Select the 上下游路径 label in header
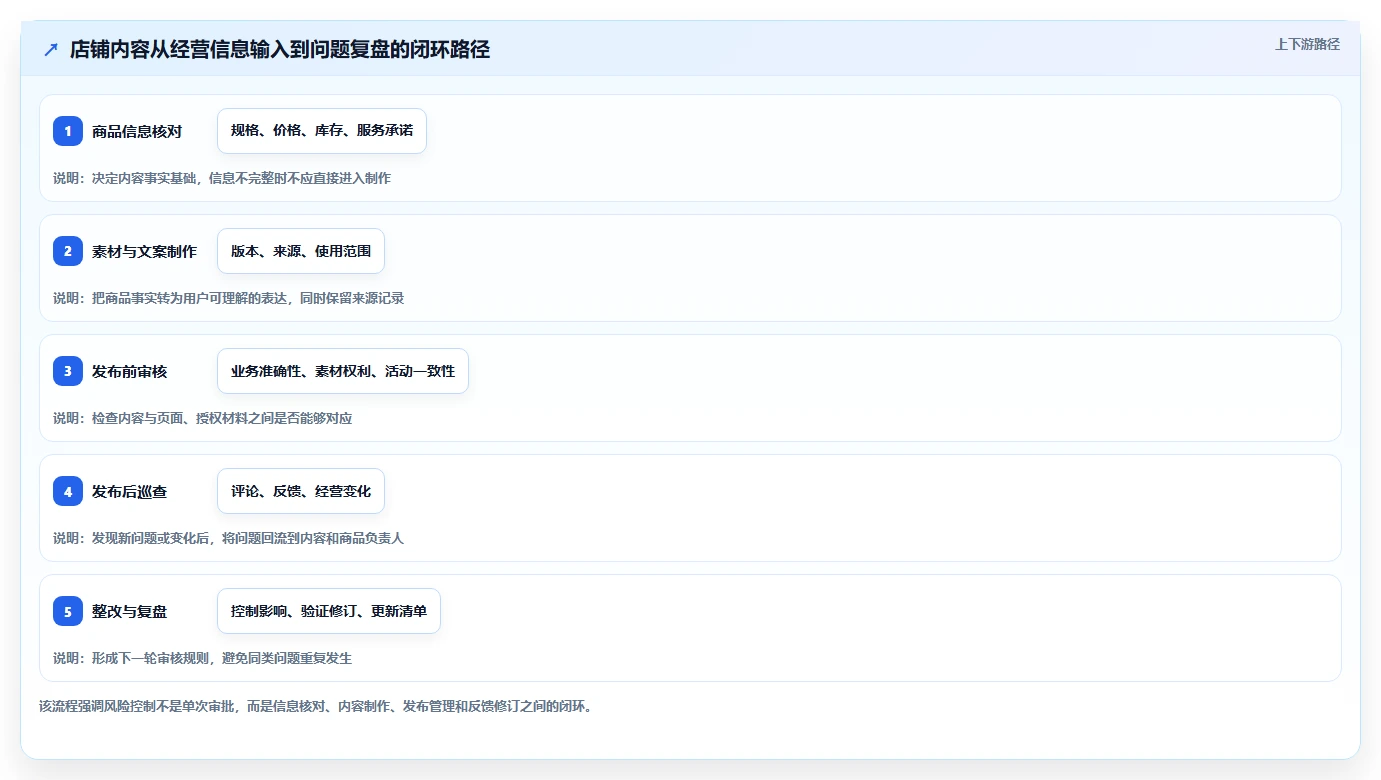 (1307, 44)
